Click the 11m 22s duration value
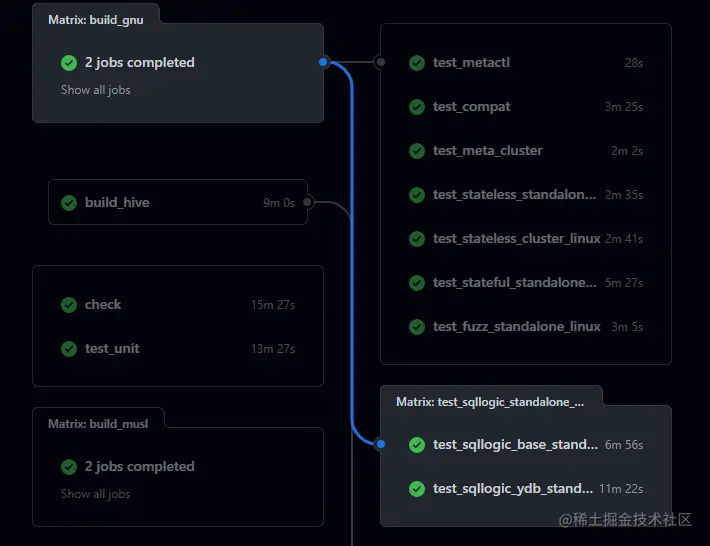The width and height of the screenshot is (710, 546). [x=621, y=489]
